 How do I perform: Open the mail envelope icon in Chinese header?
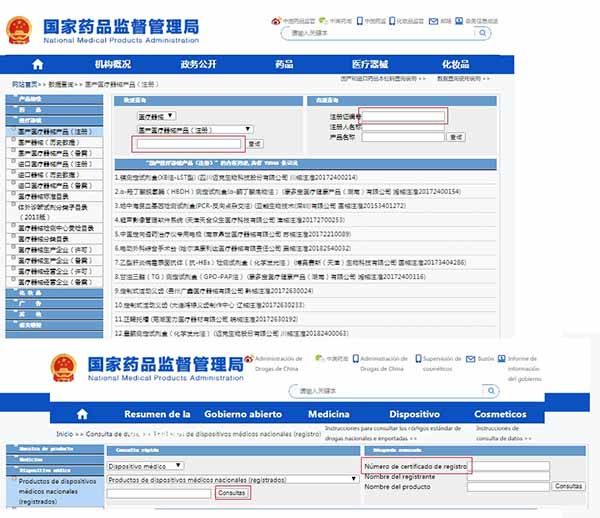click(x=433, y=21)
